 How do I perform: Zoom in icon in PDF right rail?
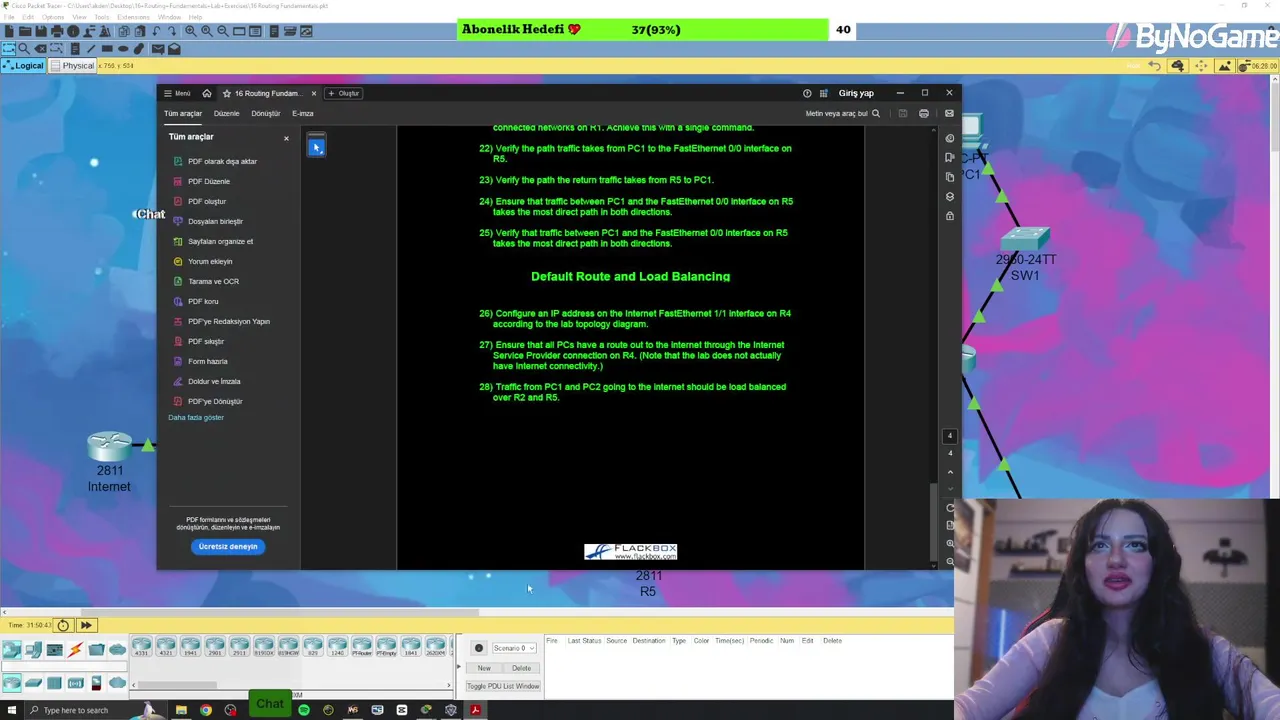pos(950,544)
